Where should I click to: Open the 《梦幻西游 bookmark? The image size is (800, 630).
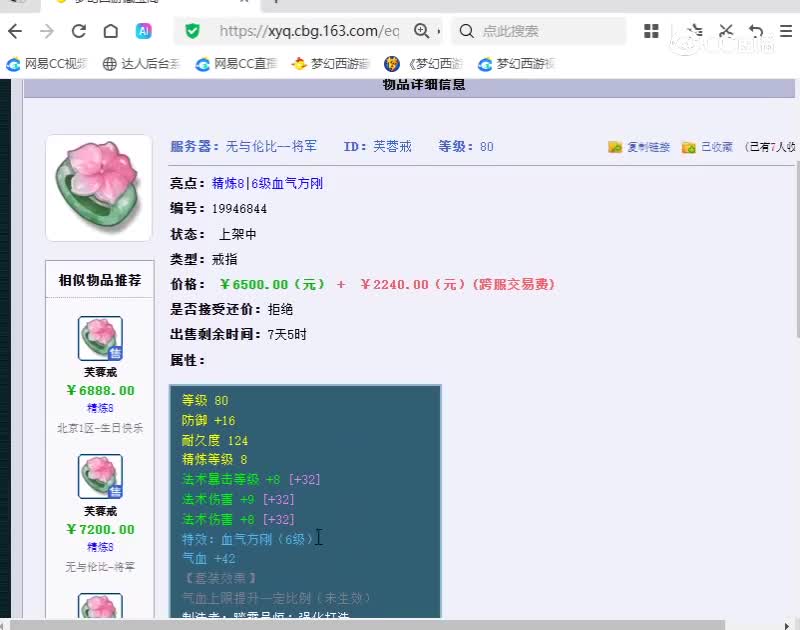click(x=423, y=64)
